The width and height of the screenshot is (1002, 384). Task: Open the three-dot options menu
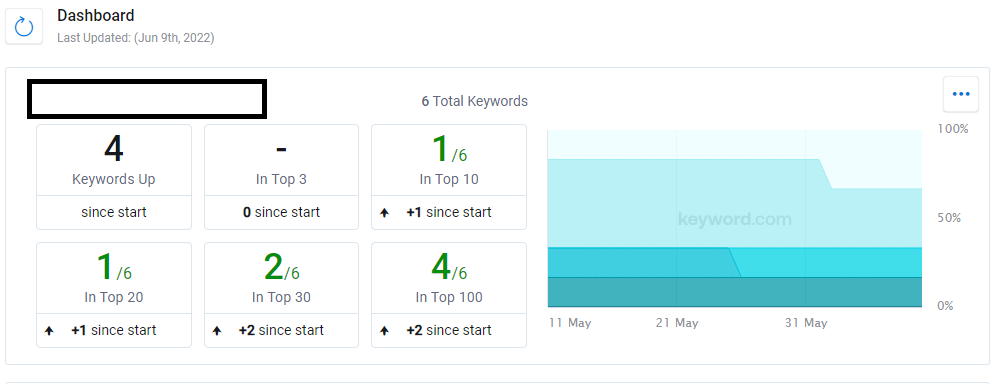click(x=960, y=94)
